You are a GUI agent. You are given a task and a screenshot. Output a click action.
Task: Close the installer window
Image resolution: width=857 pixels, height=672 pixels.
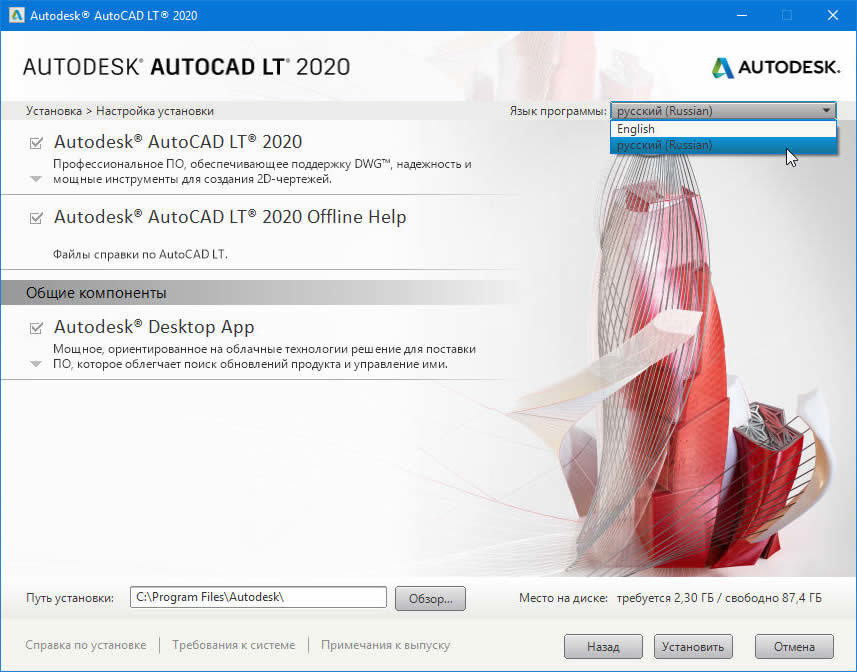click(x=832, y=15)
